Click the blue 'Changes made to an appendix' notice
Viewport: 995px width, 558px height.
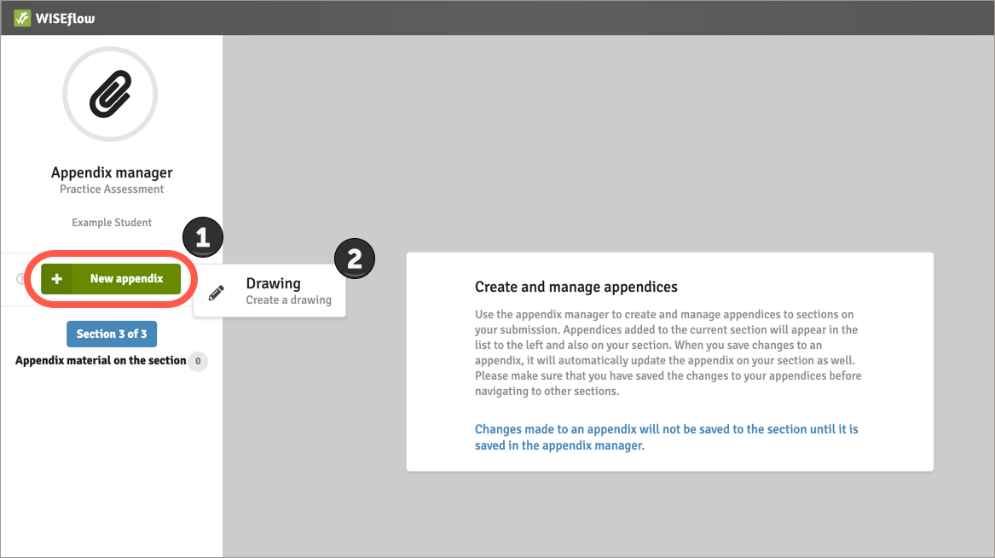pyautogui.click(x=666, y=437)
